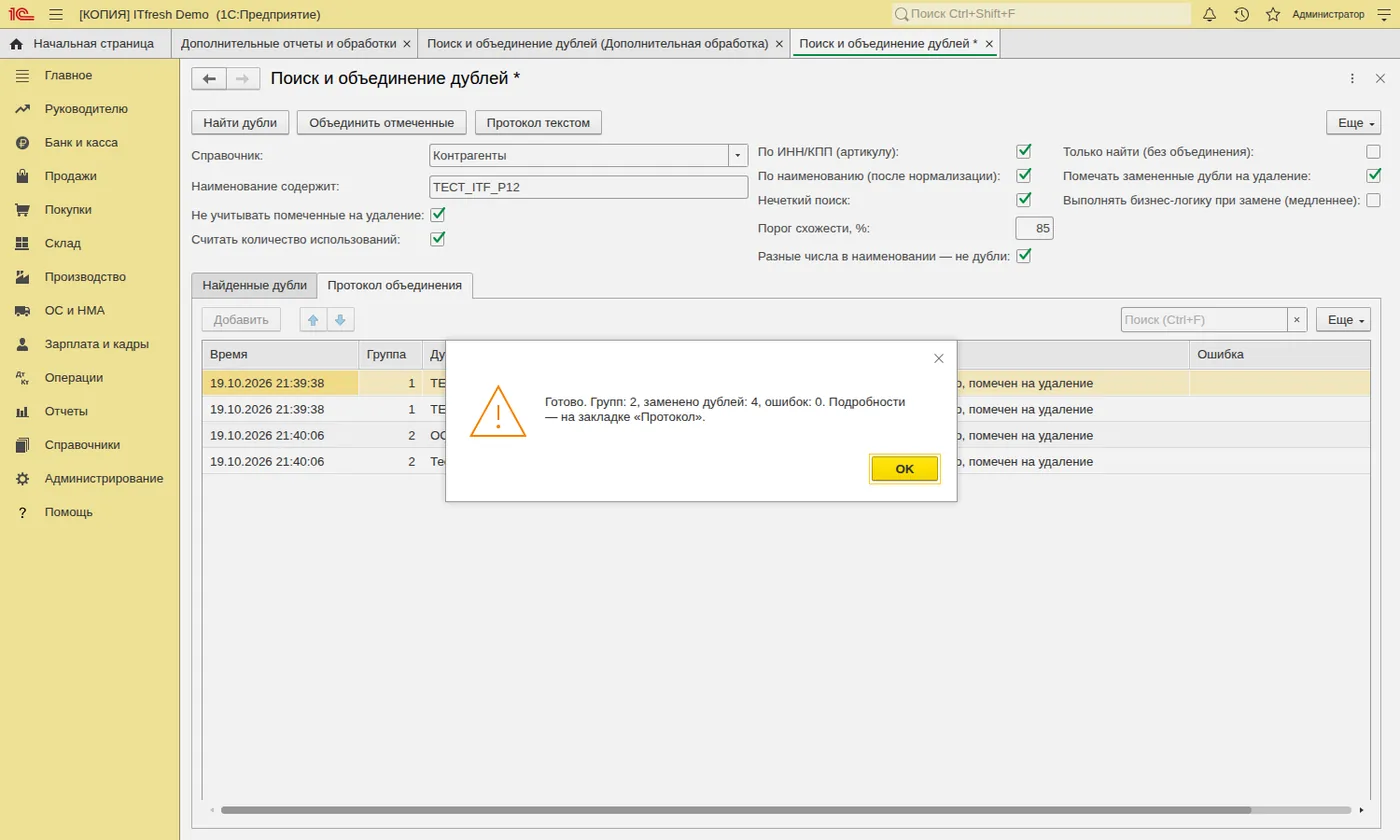The width and height of the screenshot is (1400, 840).
Task: Open the table Еще dropdown menu
Action: [x=1343, y=320]
